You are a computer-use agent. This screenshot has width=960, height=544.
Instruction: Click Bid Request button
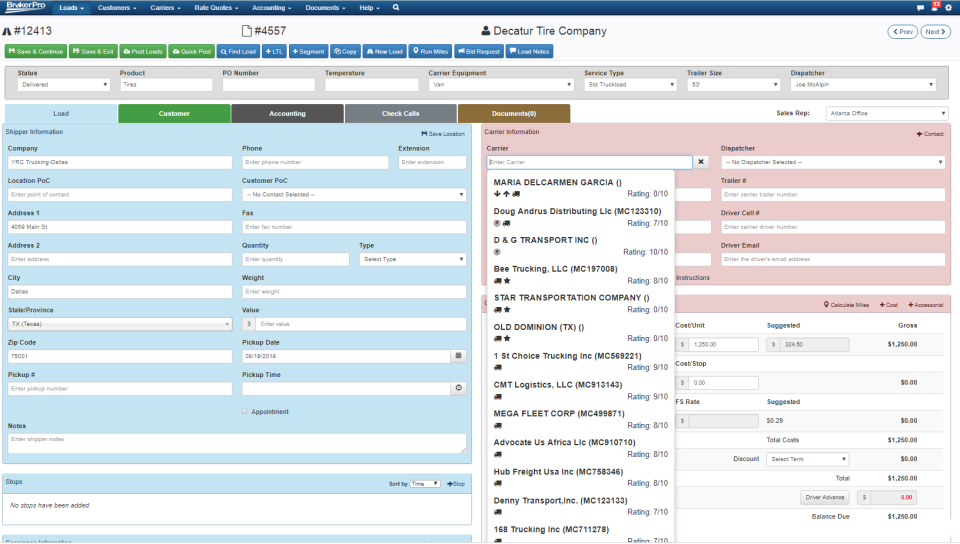(x=479, y=51)
